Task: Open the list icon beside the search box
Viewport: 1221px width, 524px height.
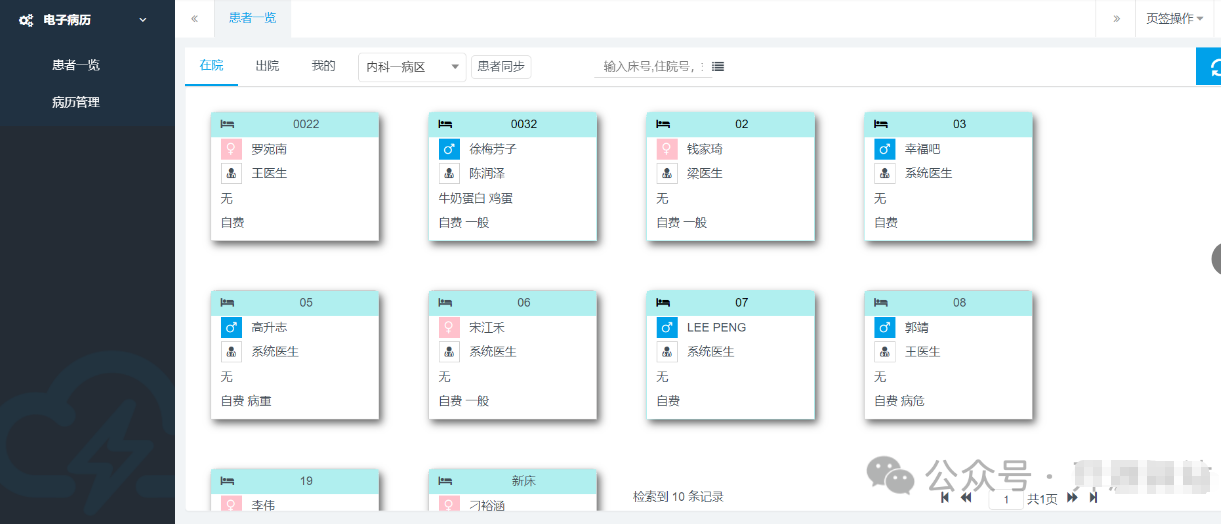Action: 718,67
